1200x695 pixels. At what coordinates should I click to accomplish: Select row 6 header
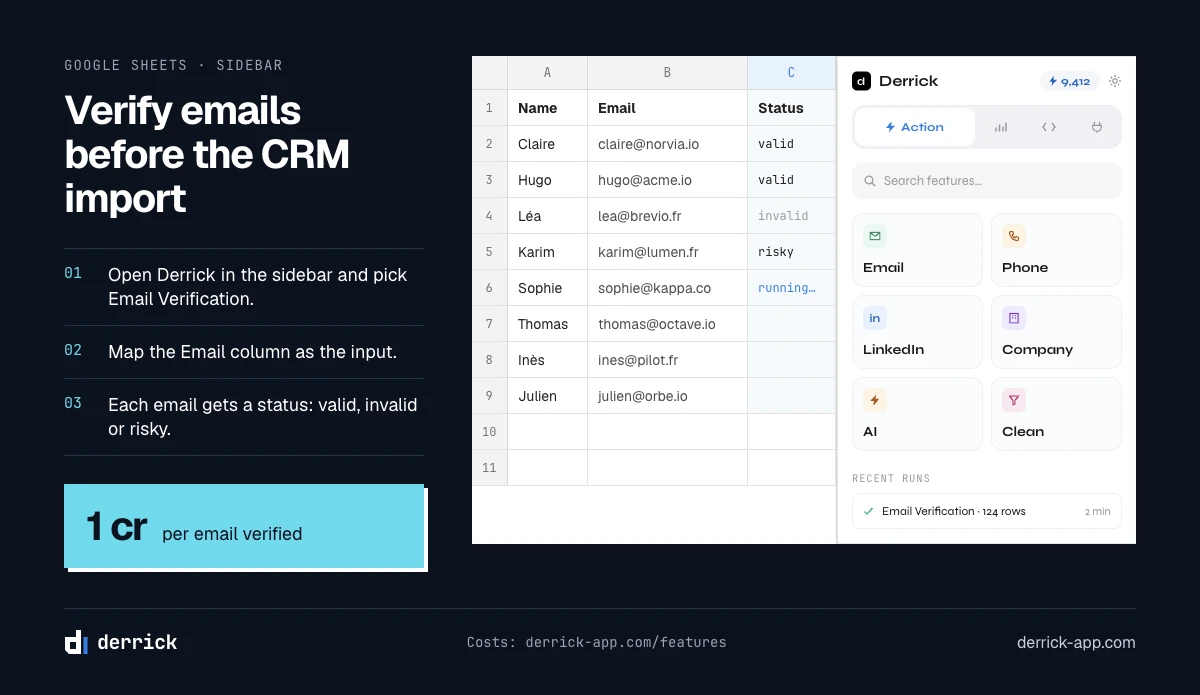click(489, 288)
